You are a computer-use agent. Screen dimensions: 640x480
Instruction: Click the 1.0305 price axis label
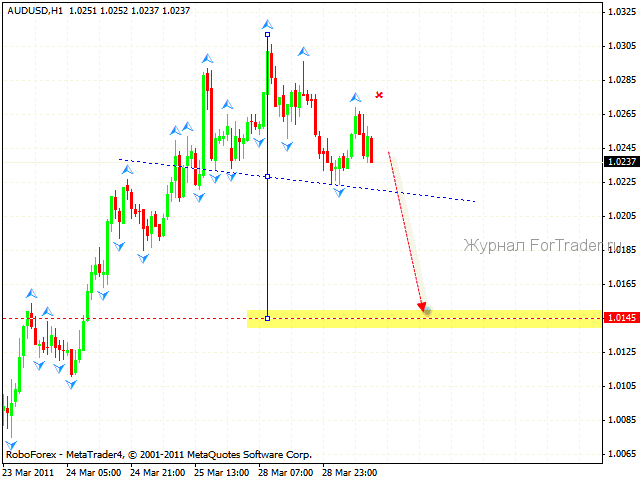click(622, 46)
